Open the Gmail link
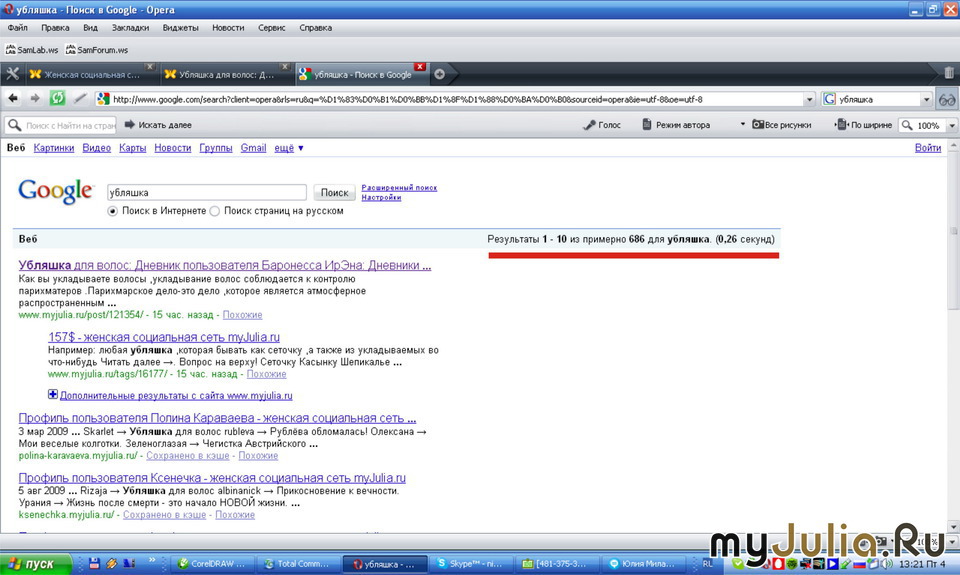The image size is (960, 575). click(x=253, y=148)
